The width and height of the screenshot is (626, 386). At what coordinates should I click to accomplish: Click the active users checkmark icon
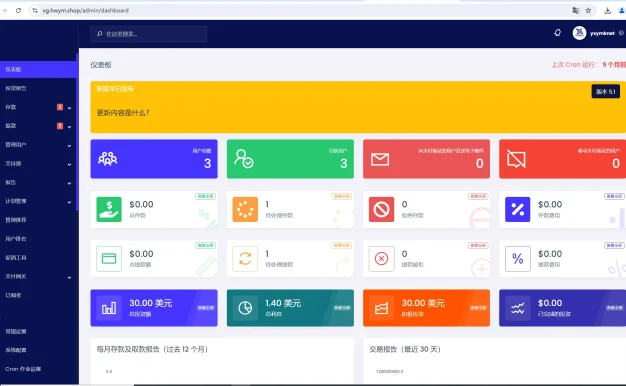point(244,159)
